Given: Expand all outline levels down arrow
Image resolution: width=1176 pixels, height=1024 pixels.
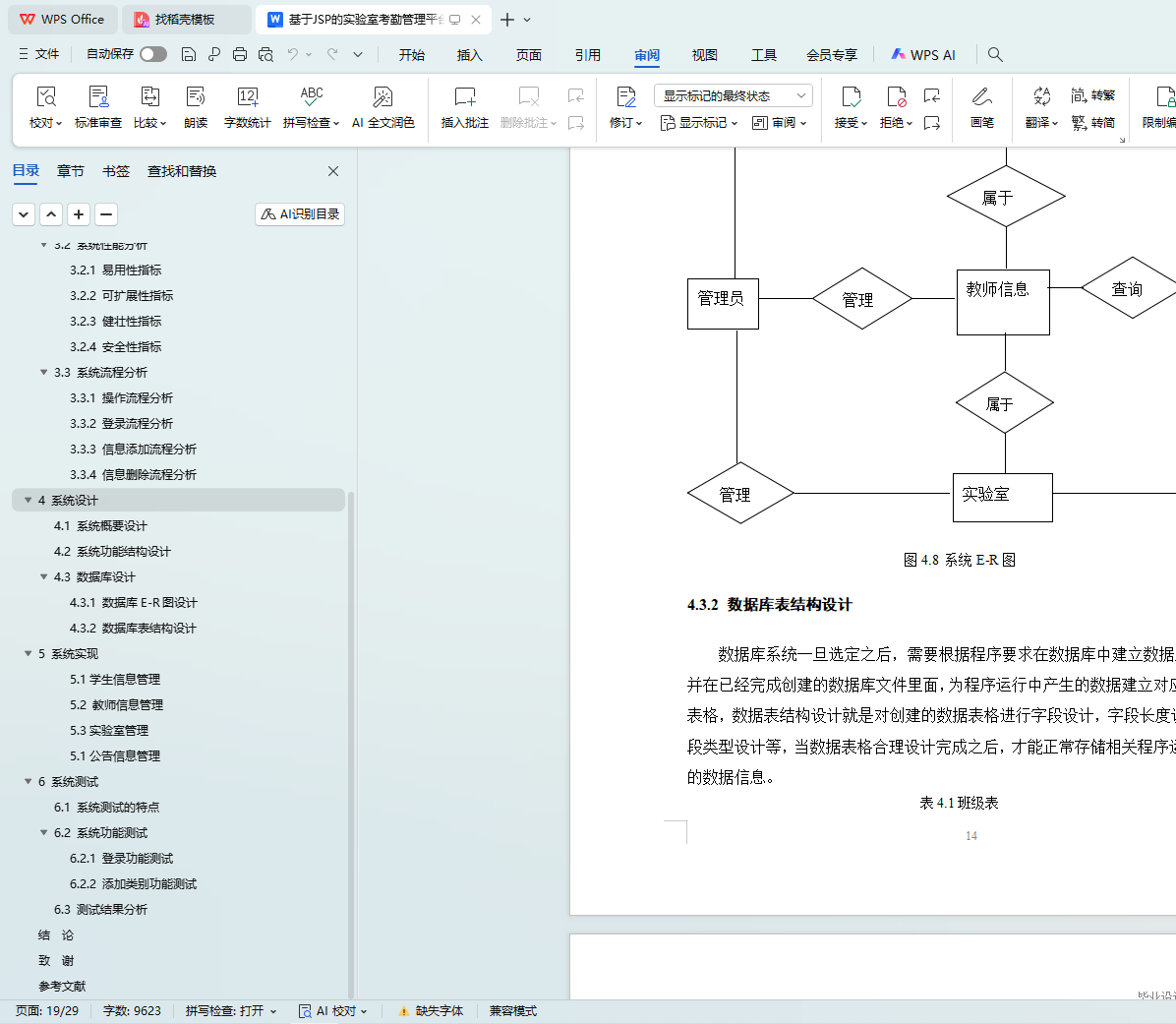Looking at the screenshot, I should [x=24, y=214].
